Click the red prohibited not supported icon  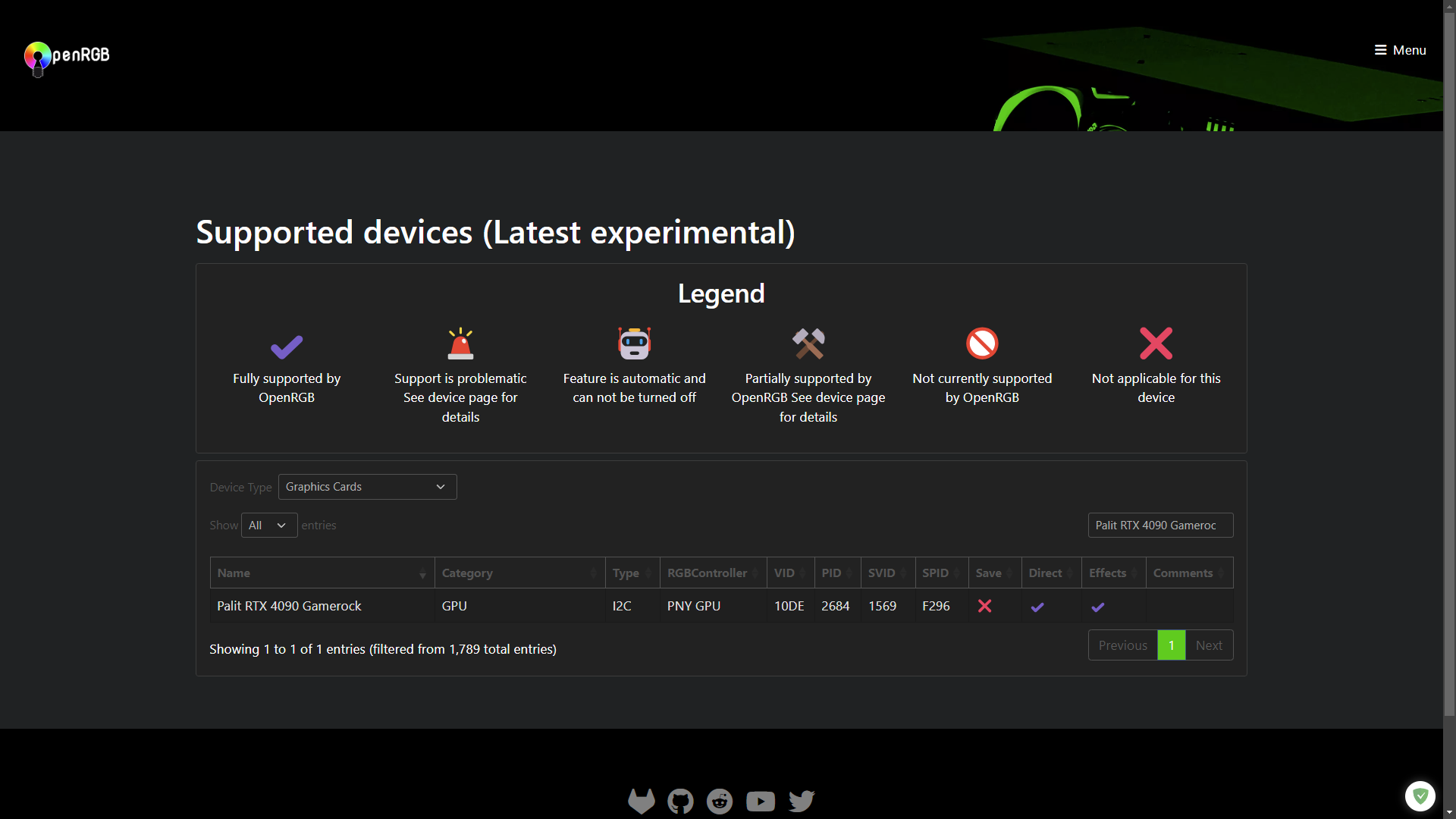pos(982,344)
